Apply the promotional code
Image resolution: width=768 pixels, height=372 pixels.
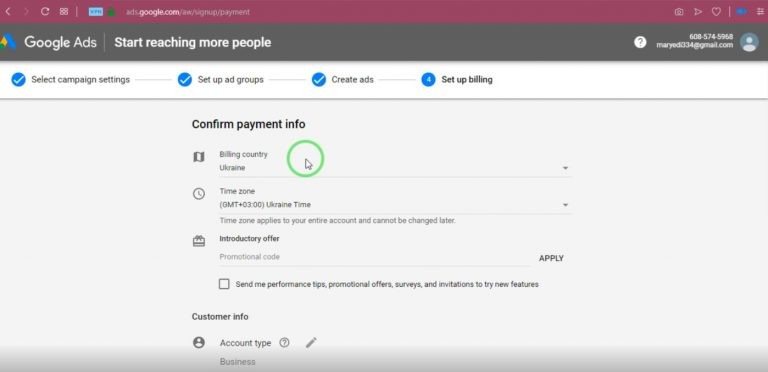click(551, 258)
